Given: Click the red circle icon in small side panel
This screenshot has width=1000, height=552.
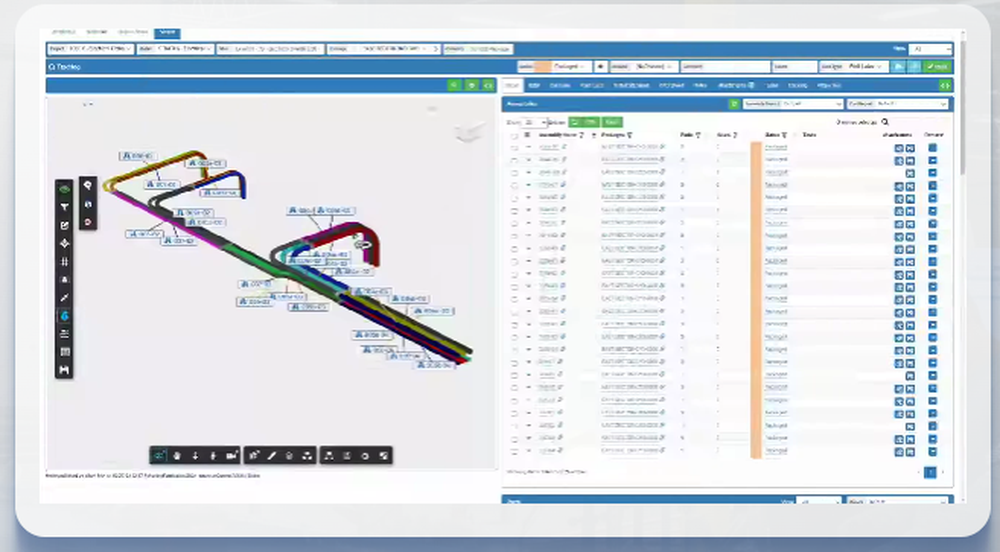Looking at the screenshot, I should [88, 222].
